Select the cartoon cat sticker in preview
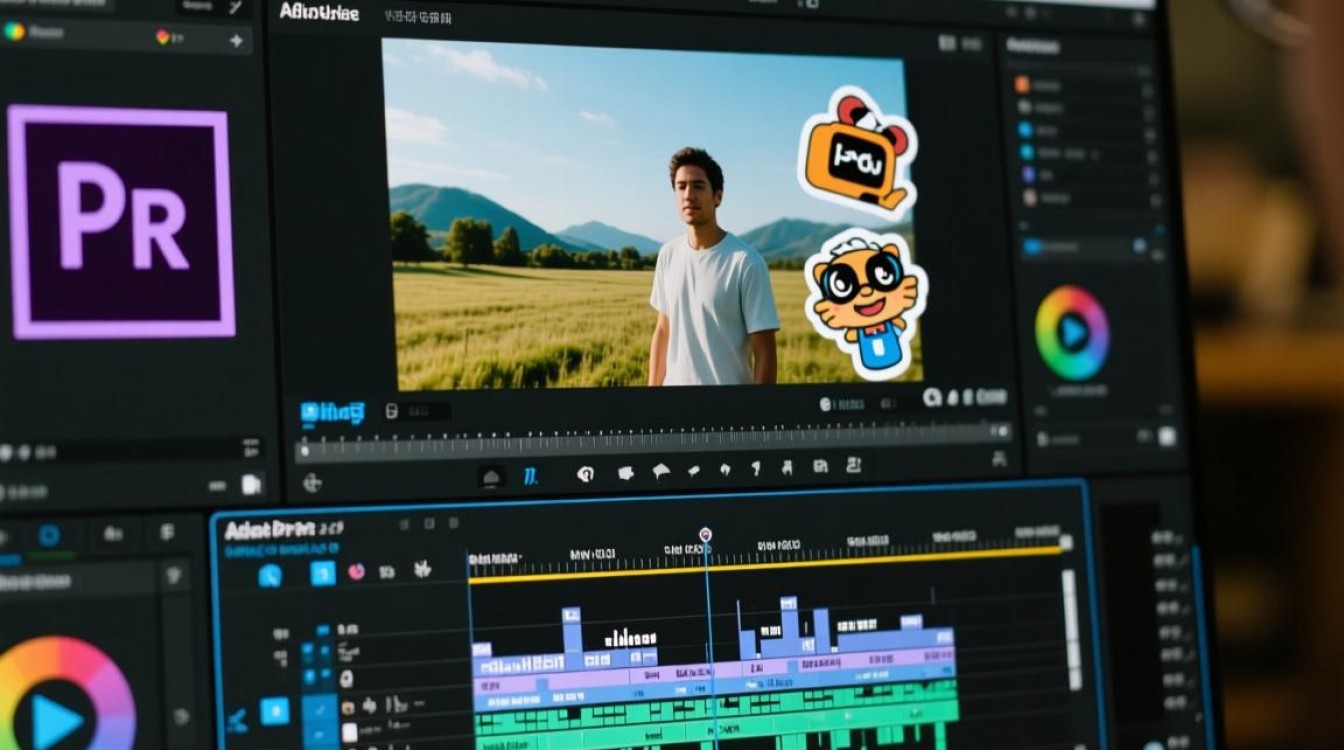1344x750 pixels. click(x=866, y=299)
